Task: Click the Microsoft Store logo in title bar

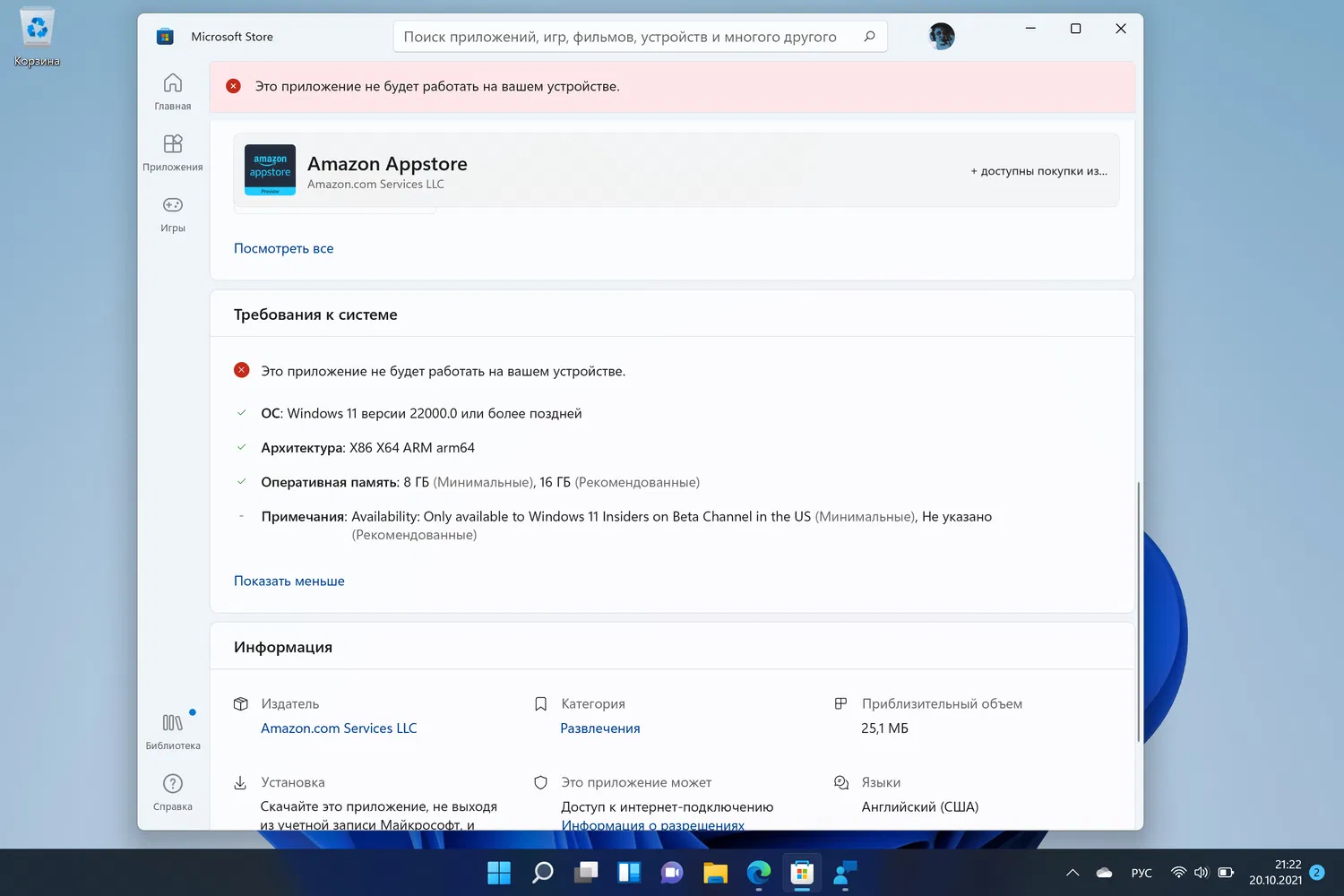Action: click(165, 37)
